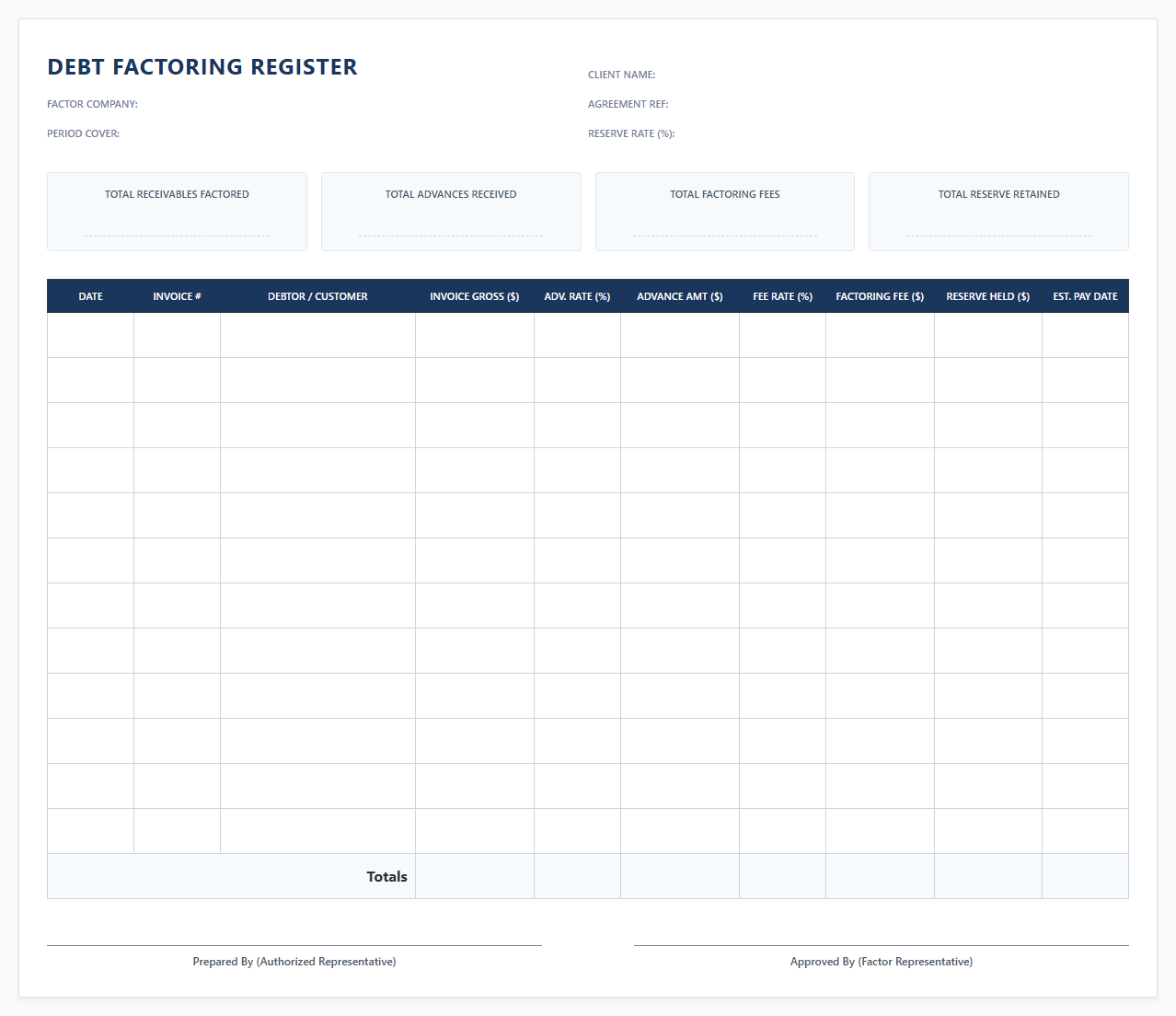Click the Reserve Rate (%) field label

(631, 133)
